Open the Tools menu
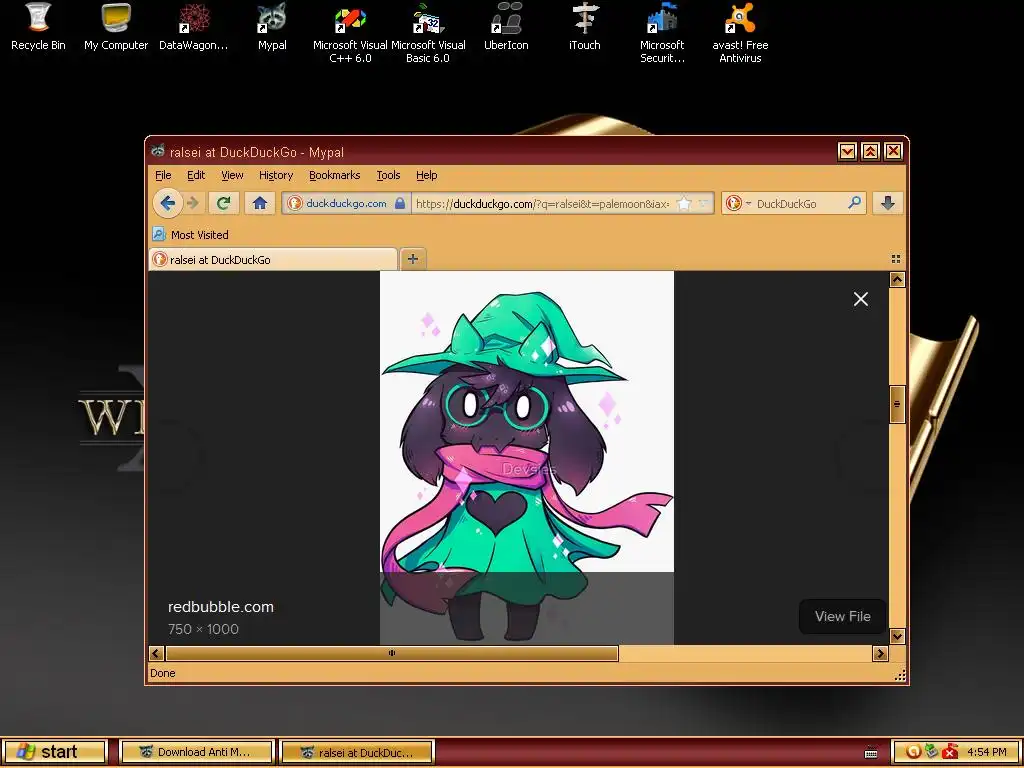The image size is (1024, 768). tap(388, 175)
